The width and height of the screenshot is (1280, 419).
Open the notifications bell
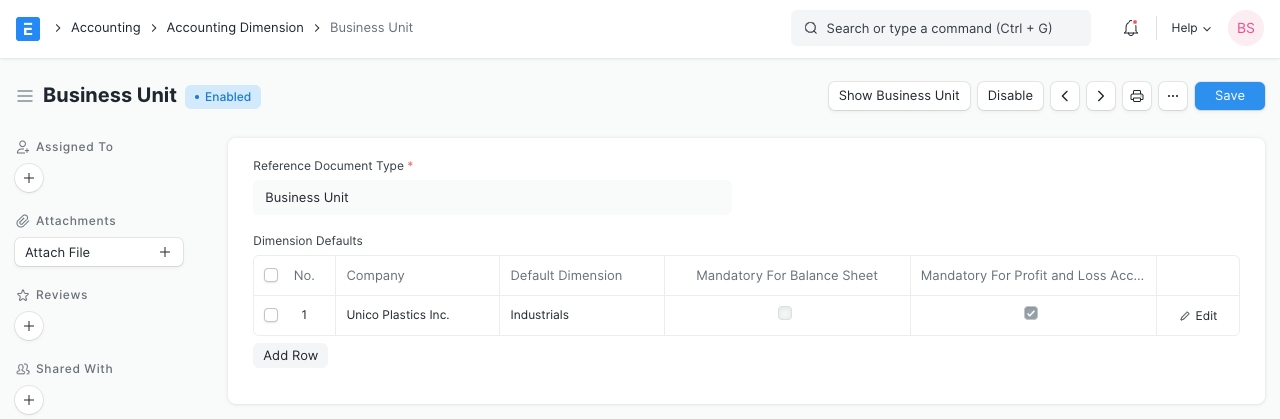[1131, 28]
